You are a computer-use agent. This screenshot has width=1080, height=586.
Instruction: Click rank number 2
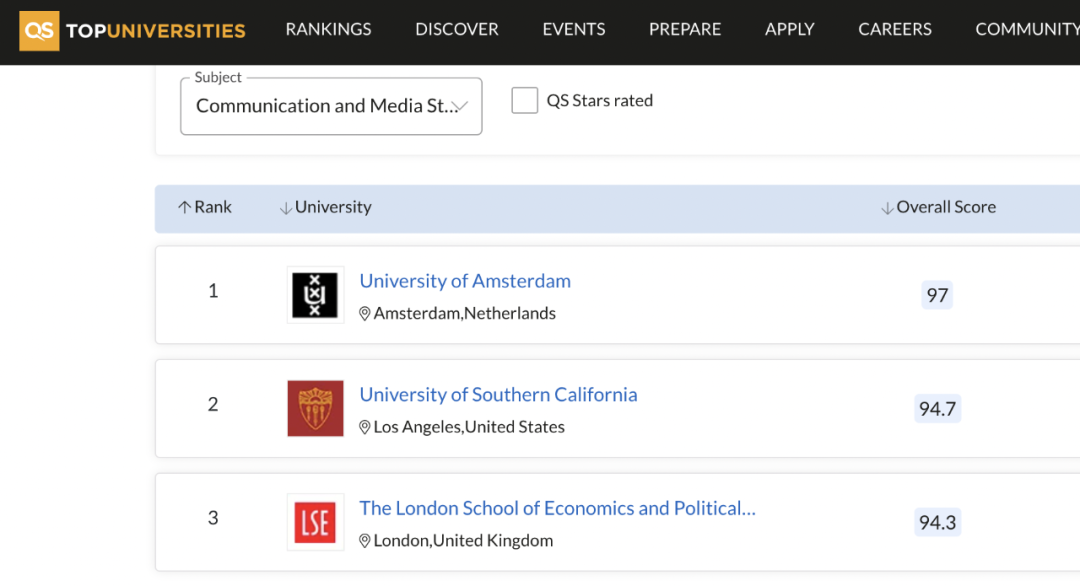214,404
